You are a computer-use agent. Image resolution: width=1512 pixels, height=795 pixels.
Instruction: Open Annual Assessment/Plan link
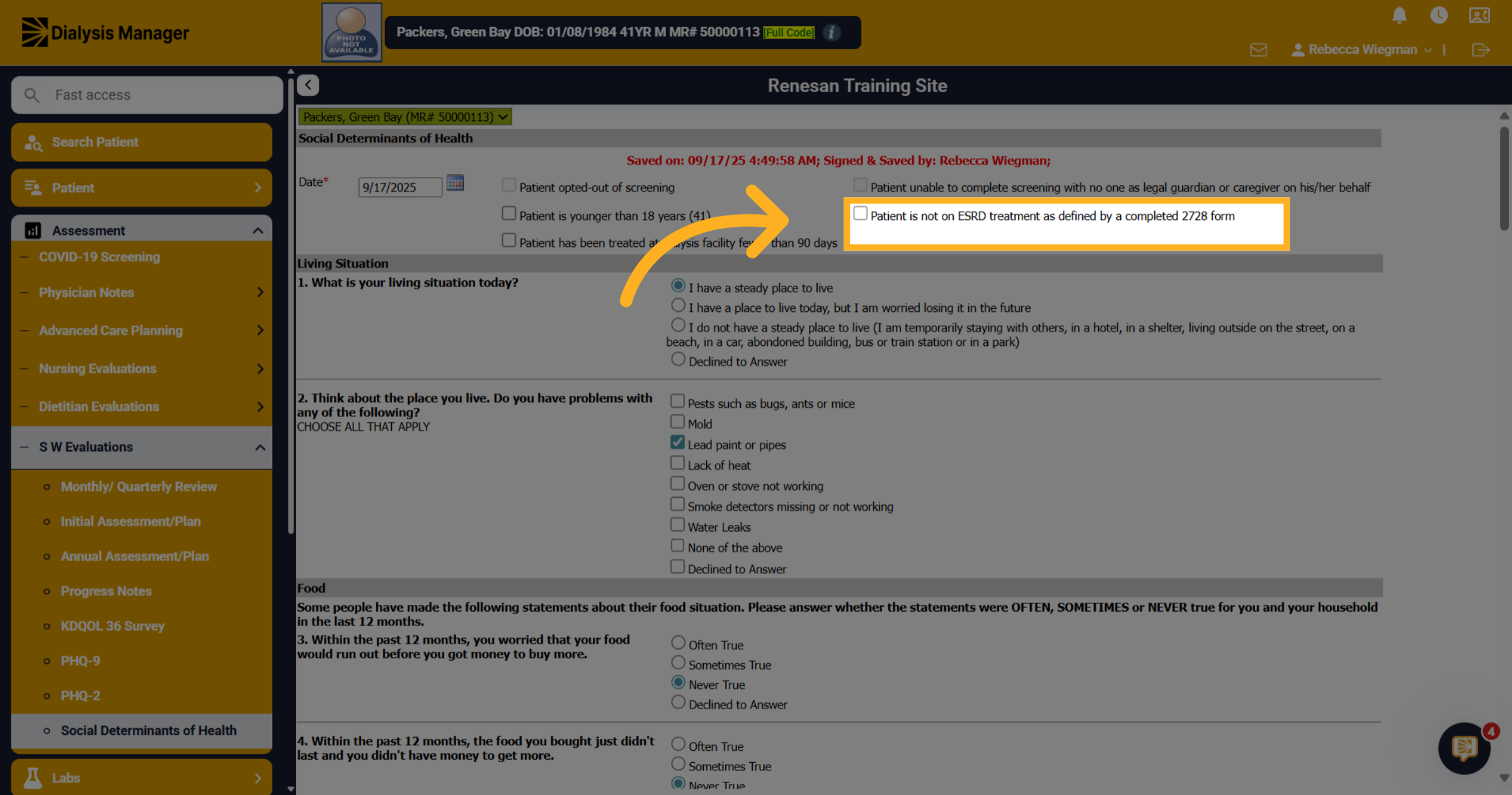(135, 556)
